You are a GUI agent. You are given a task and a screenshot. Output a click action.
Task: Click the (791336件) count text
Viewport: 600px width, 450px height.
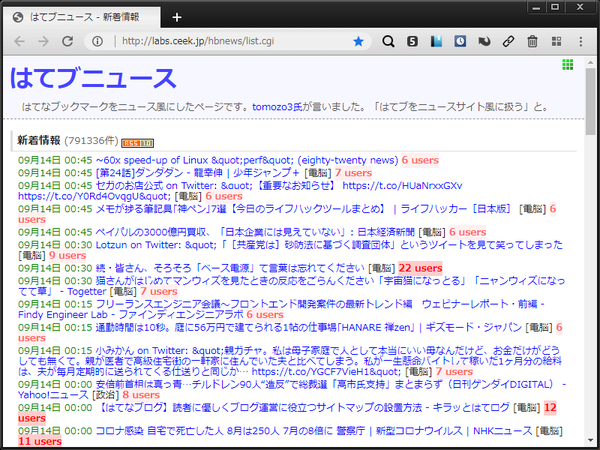pos(91,140)
